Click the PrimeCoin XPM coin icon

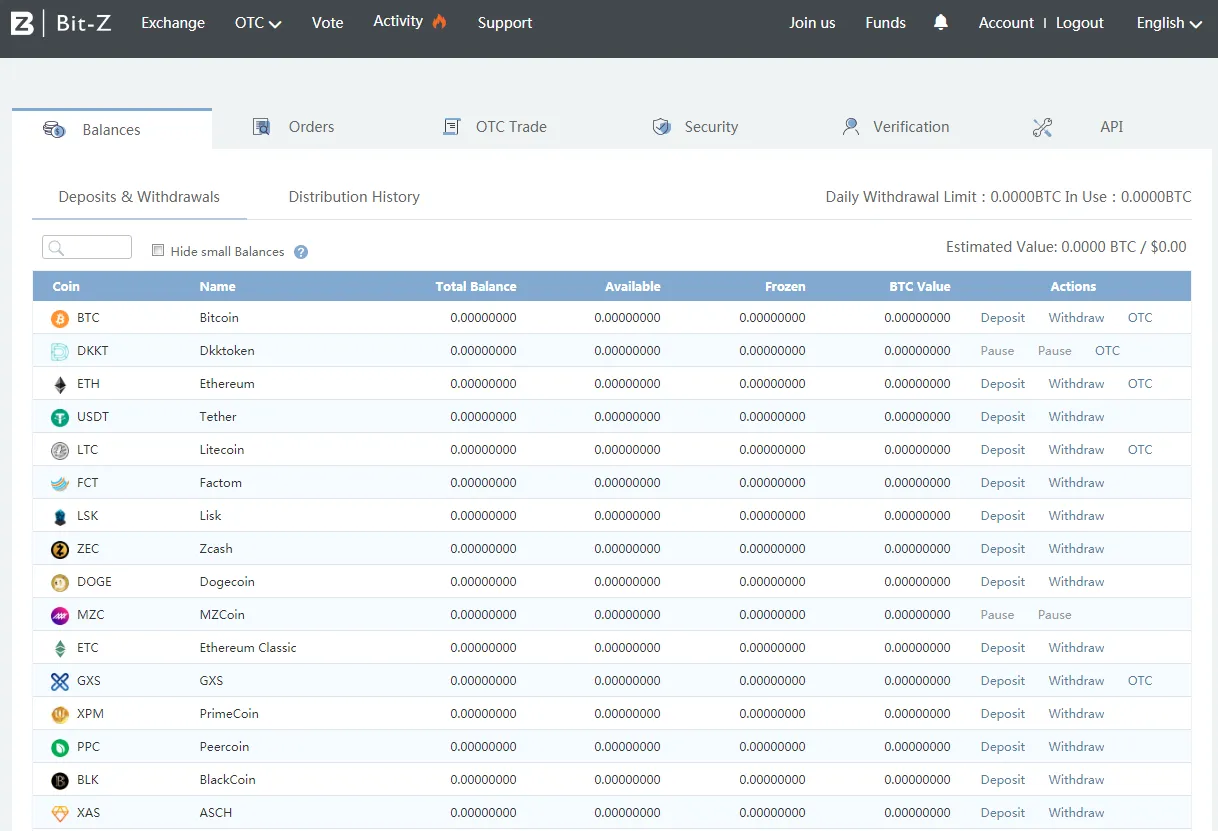point(60,714)
